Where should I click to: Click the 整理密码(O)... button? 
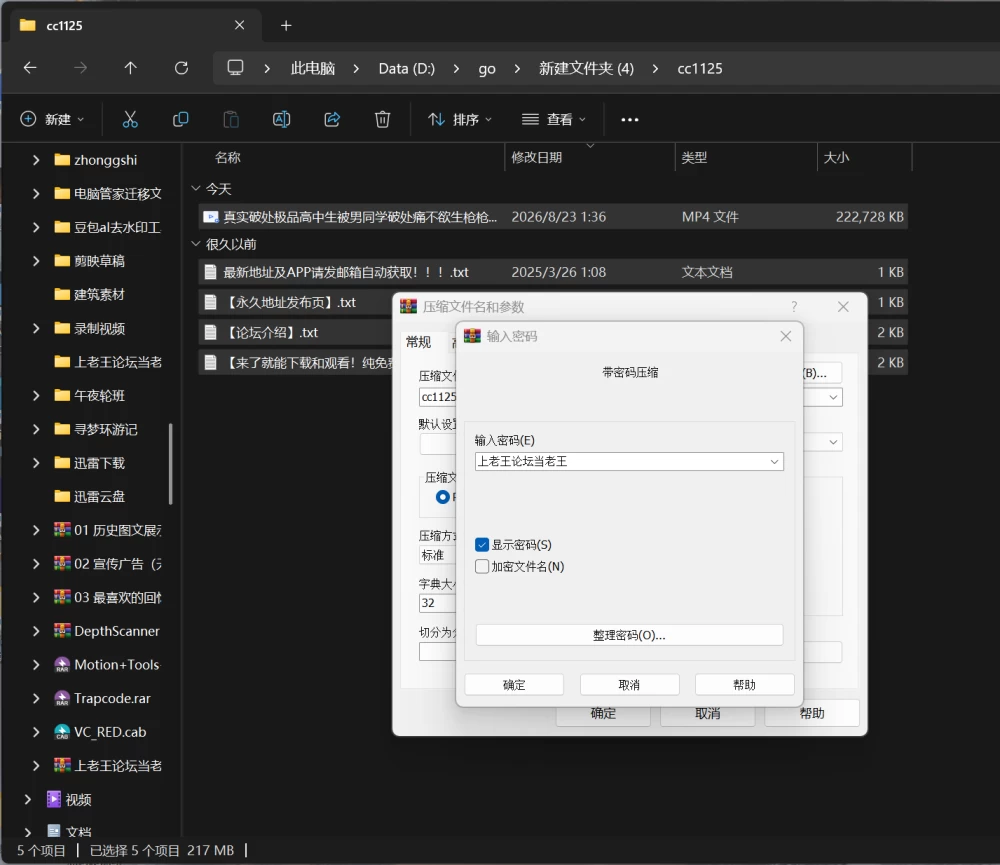(x=629, y=635)
